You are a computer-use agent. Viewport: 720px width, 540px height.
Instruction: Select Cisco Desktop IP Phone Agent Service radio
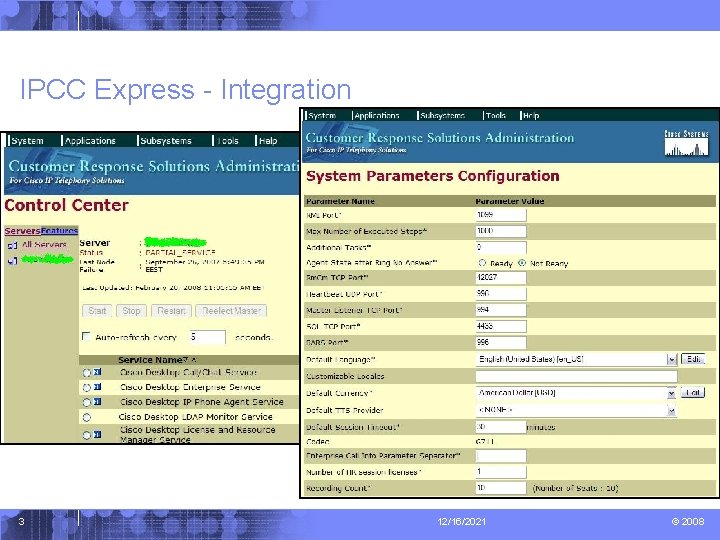click(x=87, y=402)
